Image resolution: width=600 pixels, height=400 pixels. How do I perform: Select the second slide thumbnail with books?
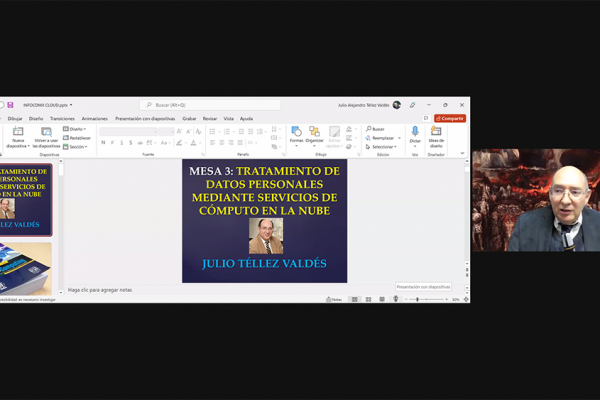tap(26, 269)
